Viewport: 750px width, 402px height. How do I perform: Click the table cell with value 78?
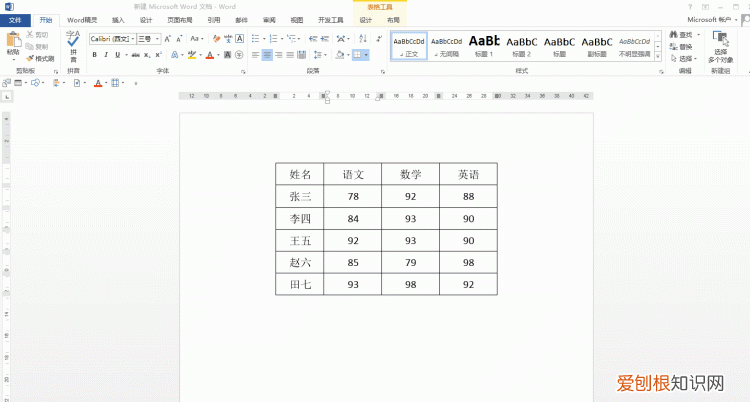[353, 196]
